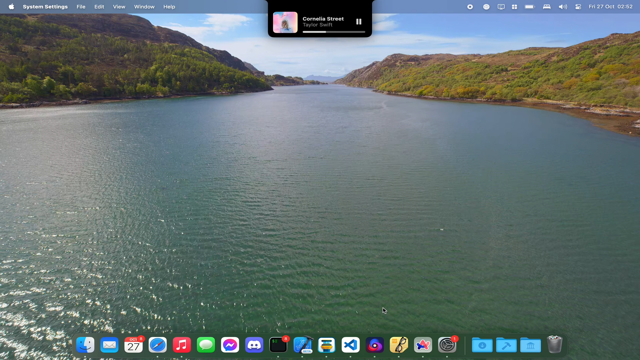Open the Terminal app in the dock
640x360 pixels.
[x=278, y=345]
